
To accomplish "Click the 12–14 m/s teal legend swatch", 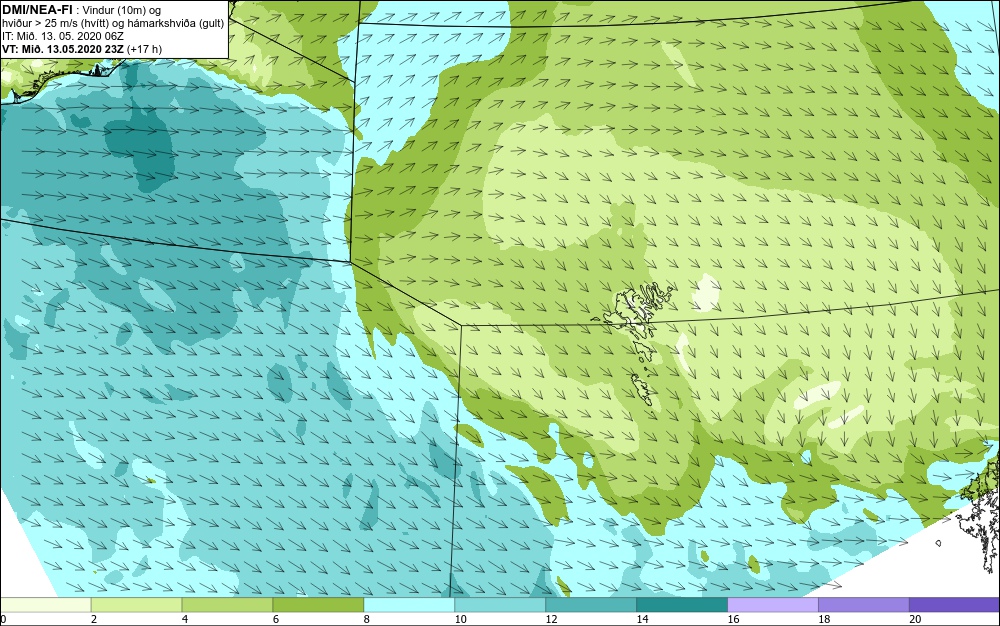I will tap(591, 605).
